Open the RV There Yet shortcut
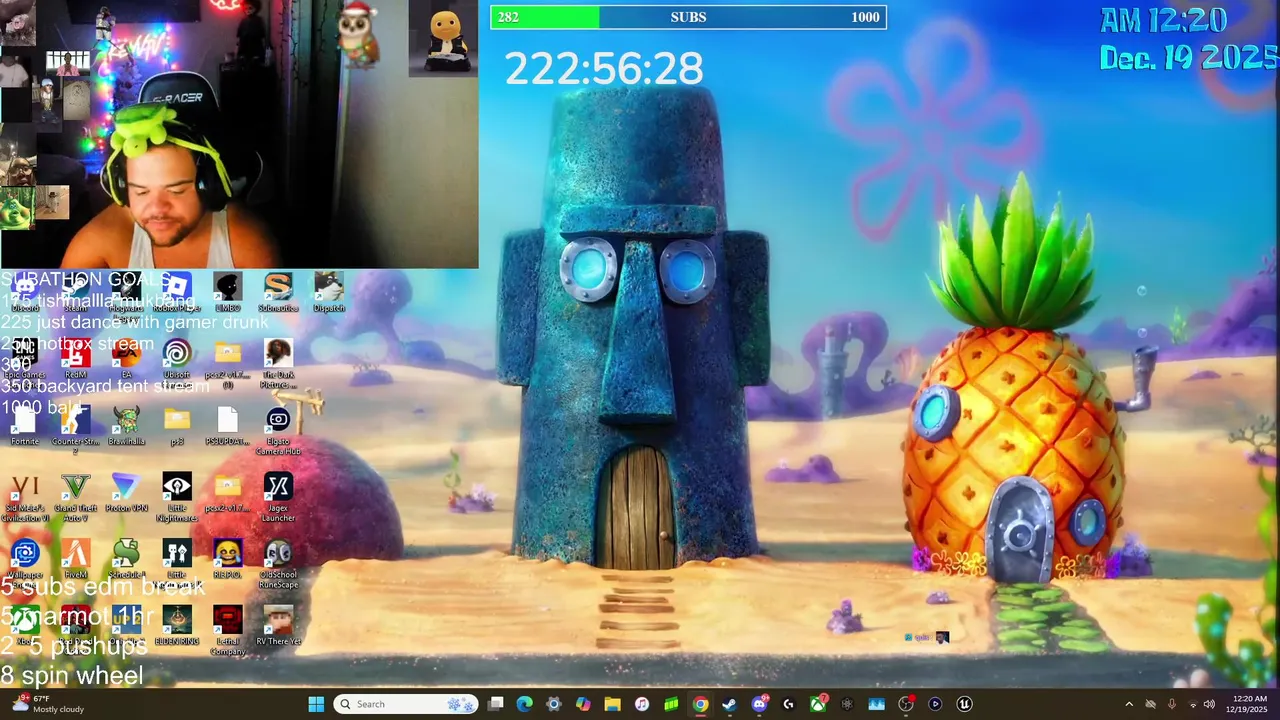This screenshot has width=1280, height=720. [x=278, y=626]
